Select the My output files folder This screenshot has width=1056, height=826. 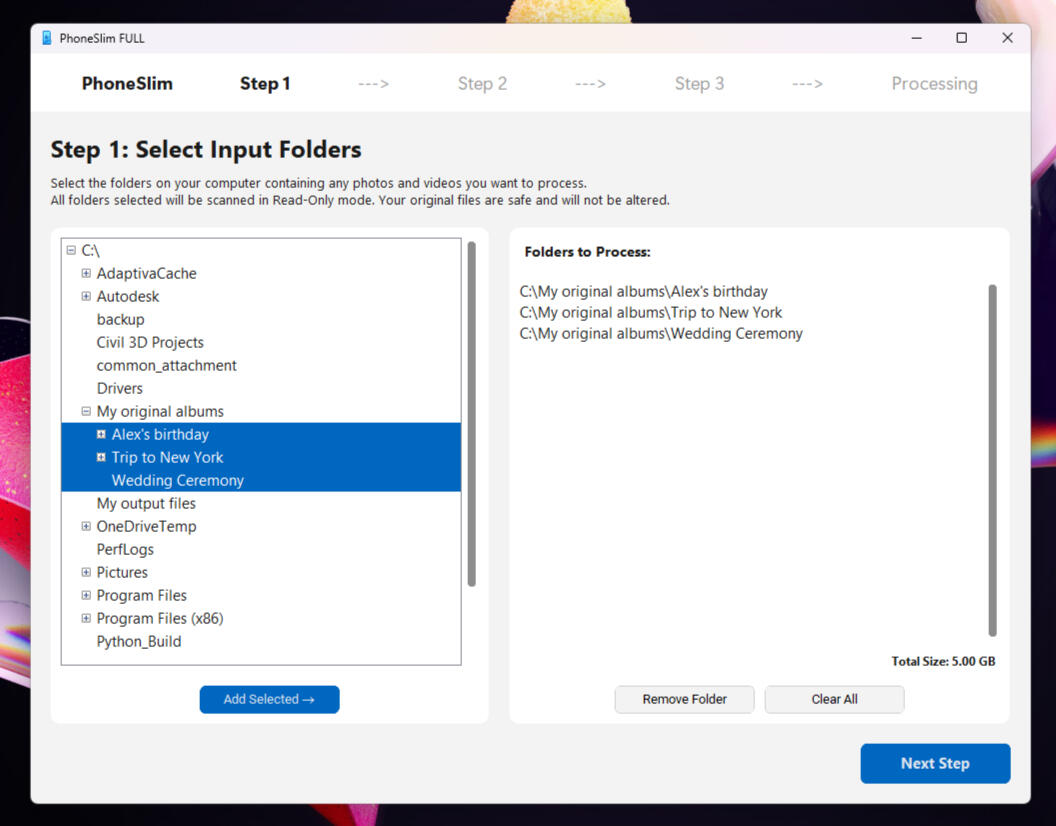point(146,503)
